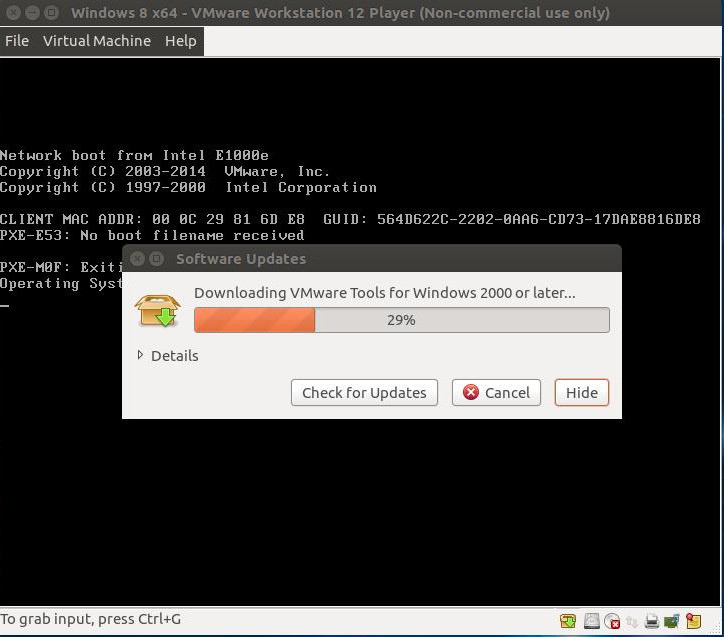Click the pinned sticky note message icon
The height and width of the screenshot is (637, 724).
694,621
